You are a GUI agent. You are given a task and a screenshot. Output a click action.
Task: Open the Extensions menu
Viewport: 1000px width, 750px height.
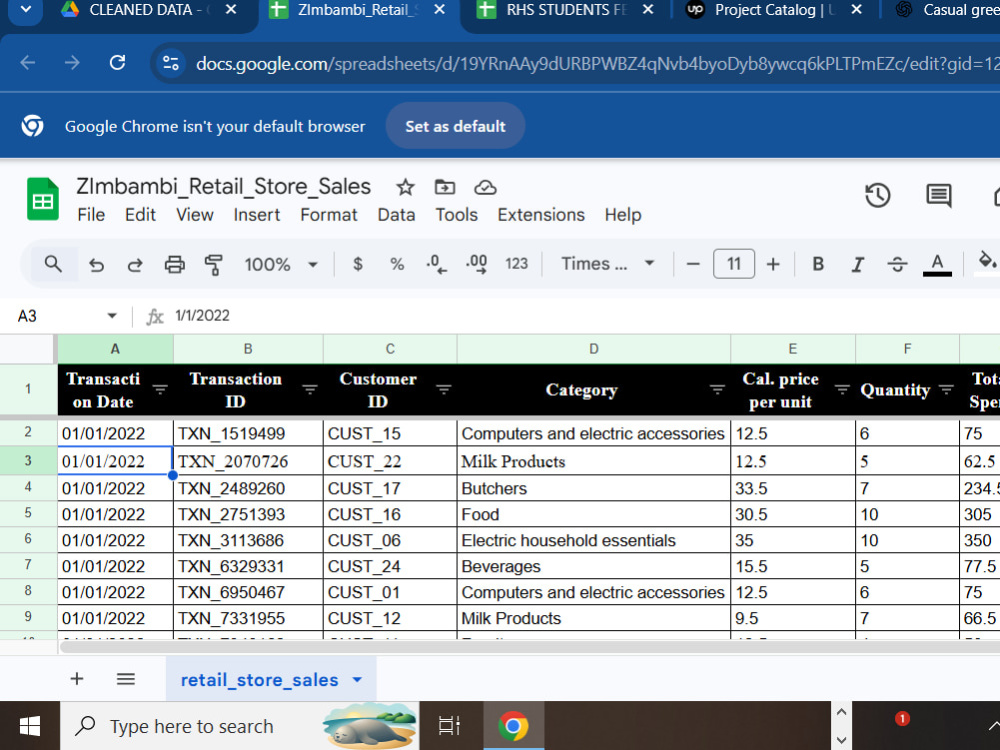(541, 215)
